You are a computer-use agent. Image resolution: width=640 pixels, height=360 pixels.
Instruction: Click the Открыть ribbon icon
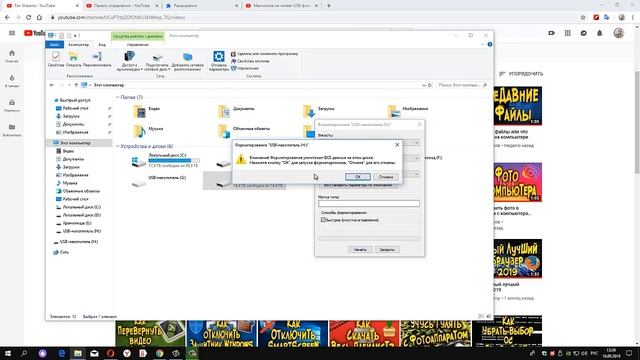pyautogui.click(x=73, y=59)
